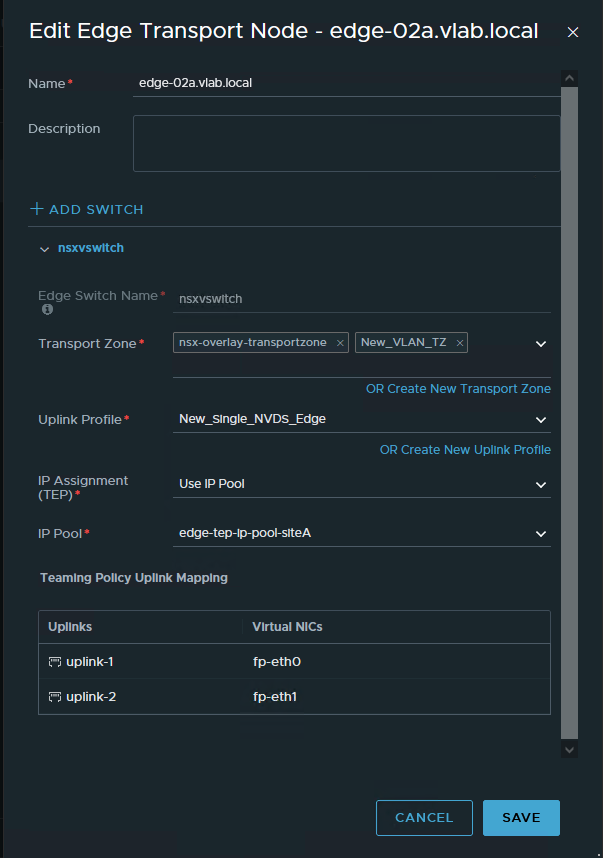Click the info icon below Edge Switch Name

pyautogui.click(x=46, y=310)
